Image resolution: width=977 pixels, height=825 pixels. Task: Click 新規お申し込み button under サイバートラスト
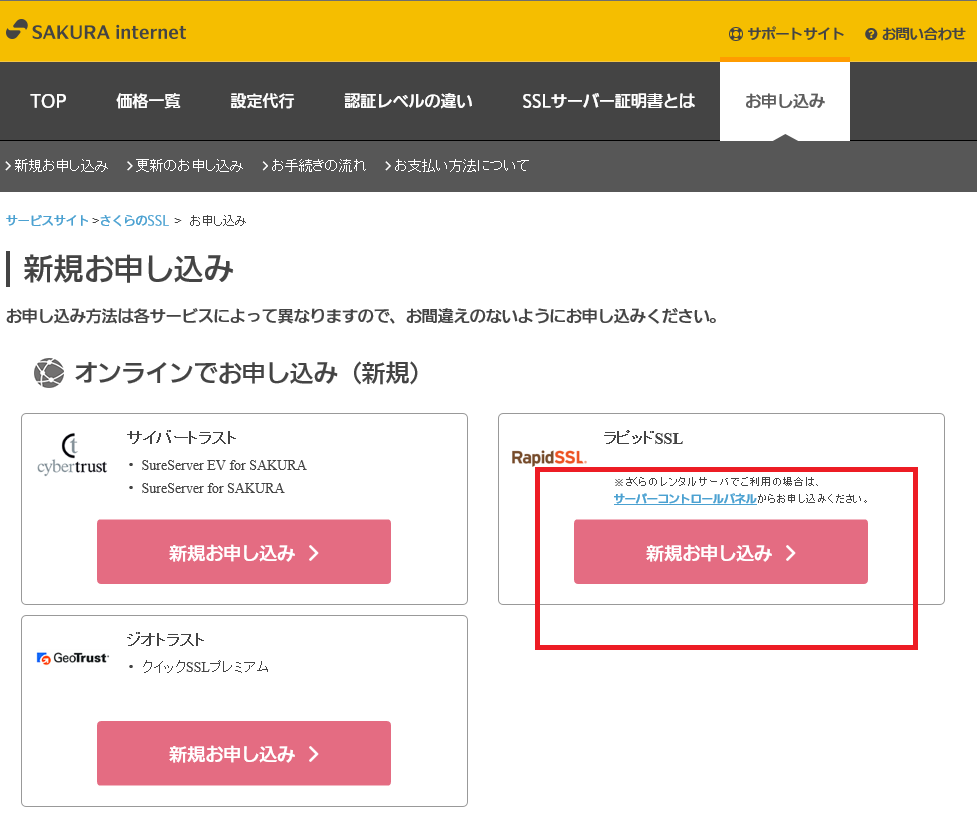click(x=244, y=552)
